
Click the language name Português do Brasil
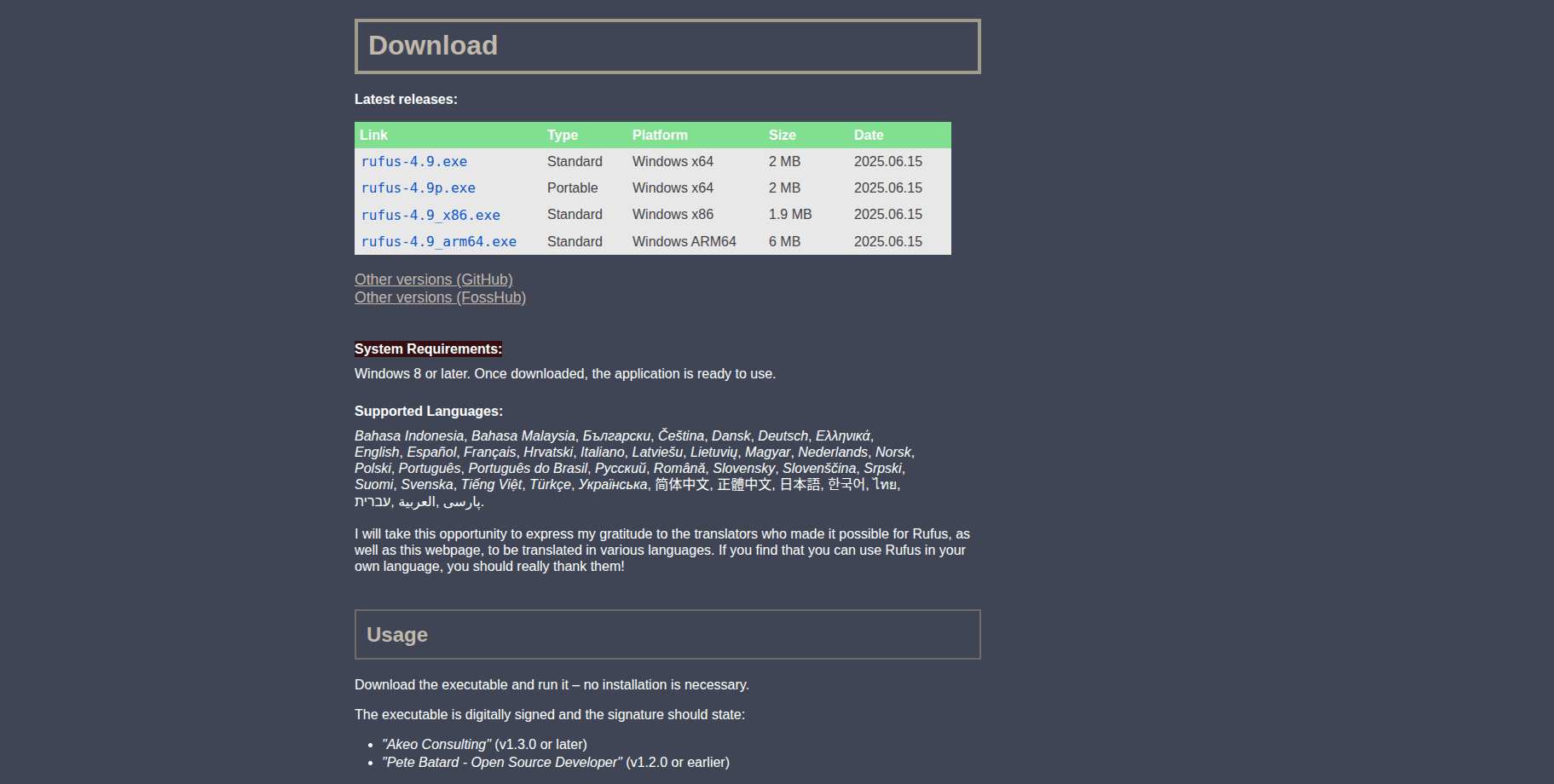528,468
